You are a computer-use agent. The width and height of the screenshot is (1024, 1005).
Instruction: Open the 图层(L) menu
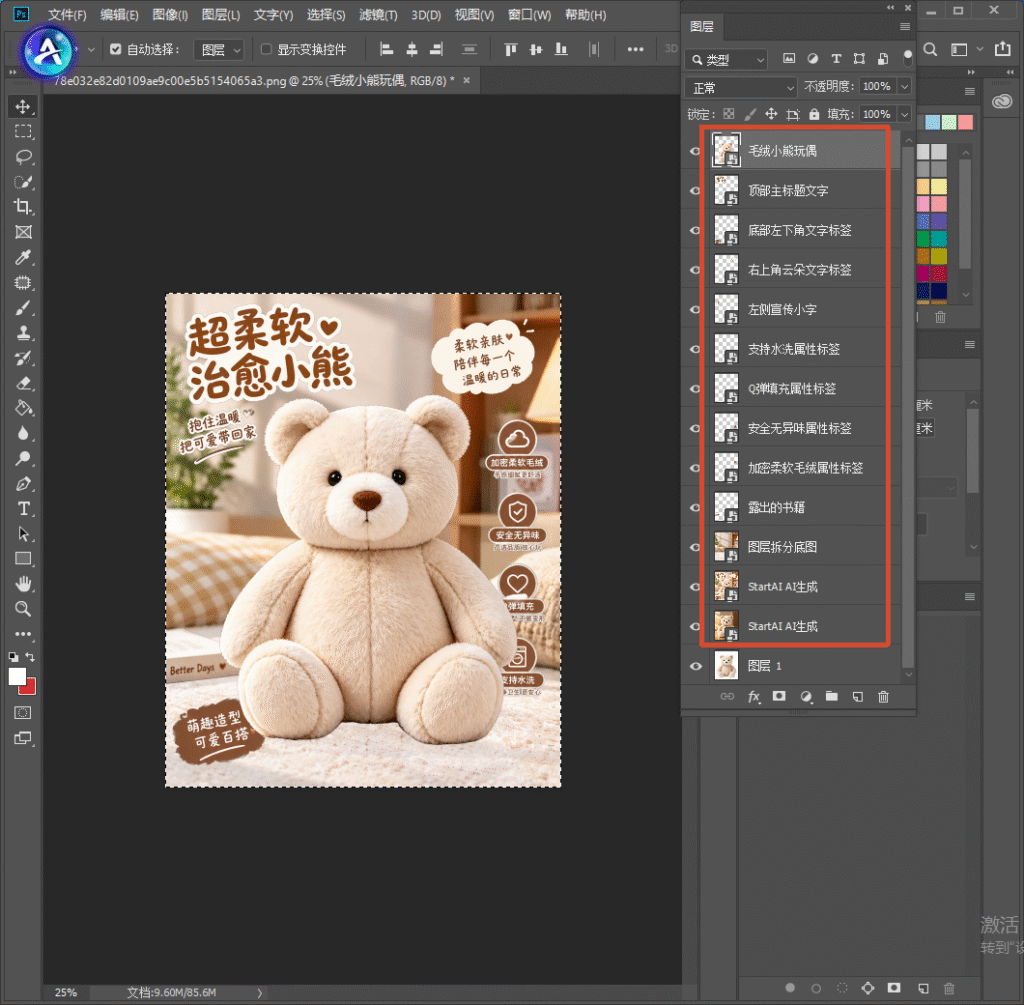tap(221, 14)
